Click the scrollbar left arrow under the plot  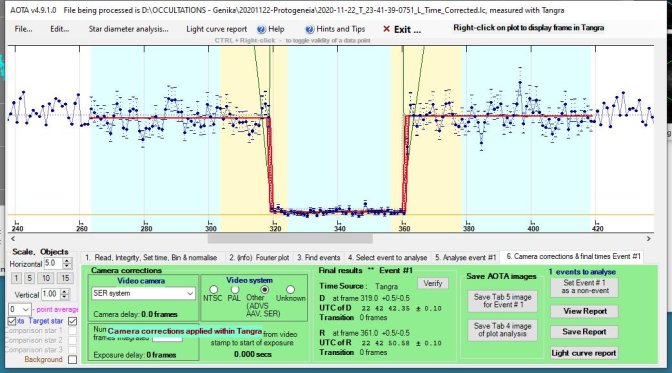click(x=13, y=238)
